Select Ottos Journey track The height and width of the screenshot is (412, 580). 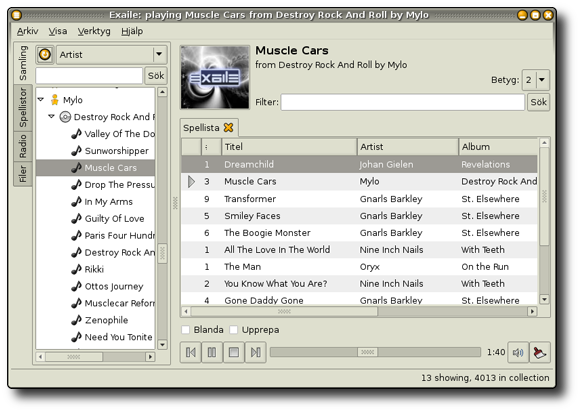coord(114,286)
